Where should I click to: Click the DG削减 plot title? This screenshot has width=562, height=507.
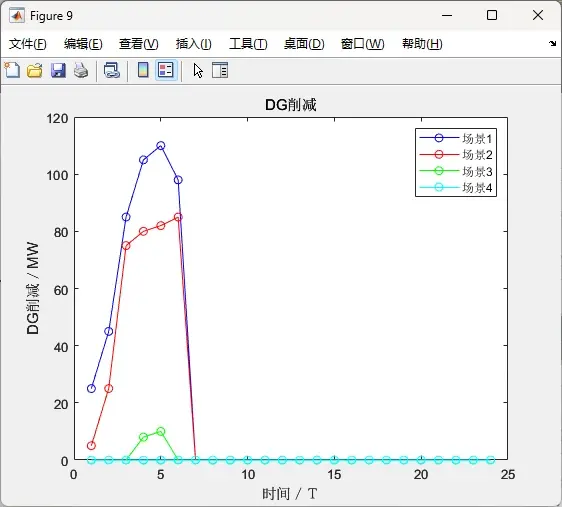[291, 105]
